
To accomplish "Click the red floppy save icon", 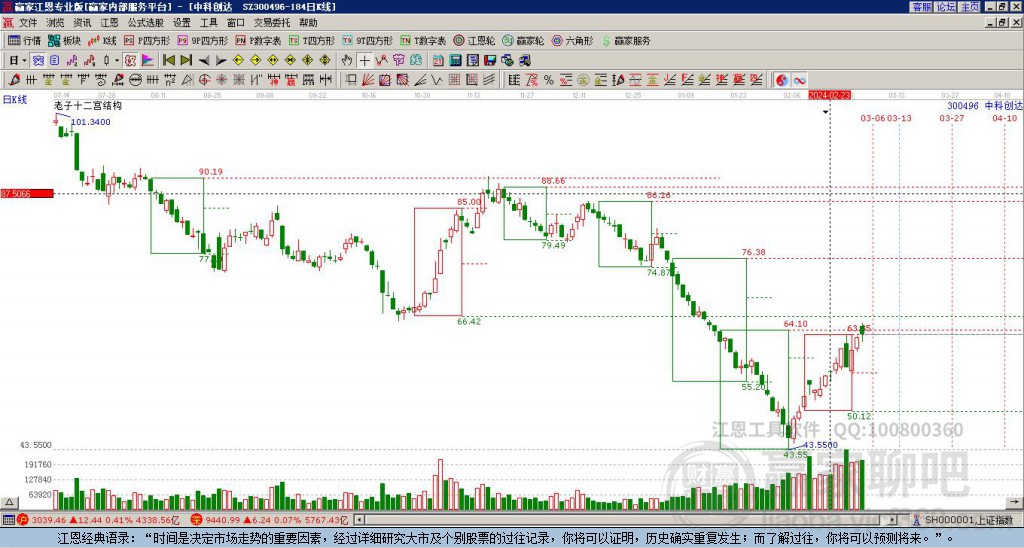I will point(490,61).
